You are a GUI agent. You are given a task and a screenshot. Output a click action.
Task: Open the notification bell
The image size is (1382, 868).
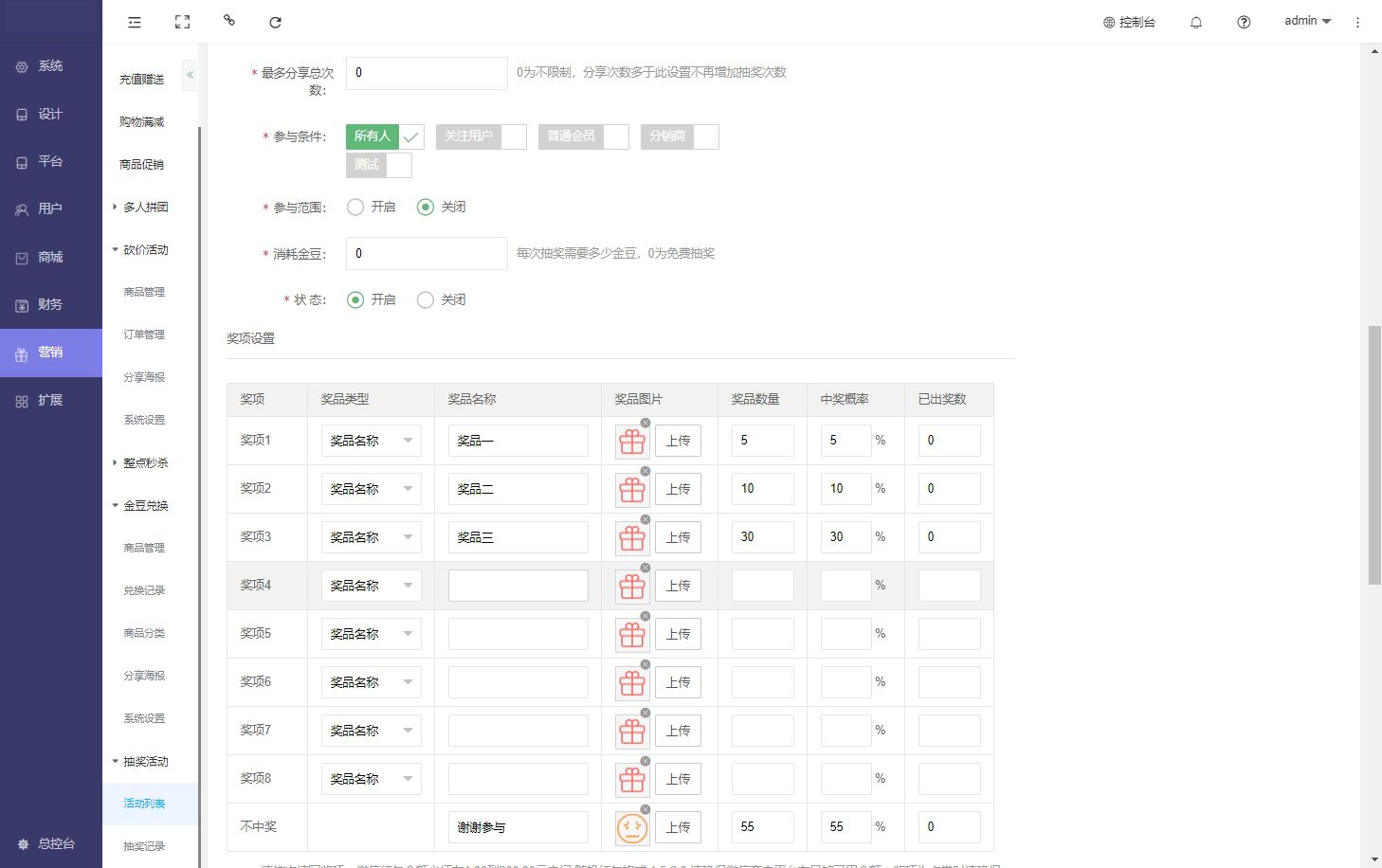click(1196, 22)
